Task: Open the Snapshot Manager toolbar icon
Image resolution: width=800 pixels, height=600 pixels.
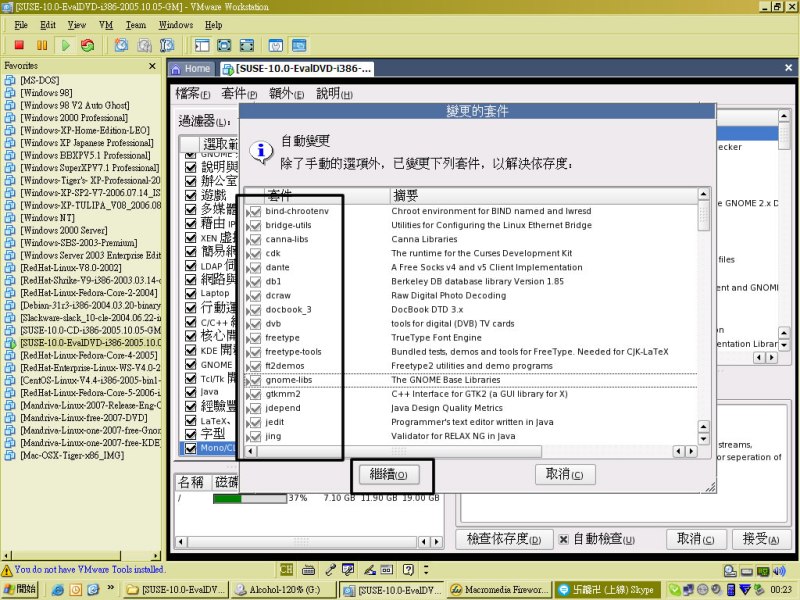Action: 167,45
